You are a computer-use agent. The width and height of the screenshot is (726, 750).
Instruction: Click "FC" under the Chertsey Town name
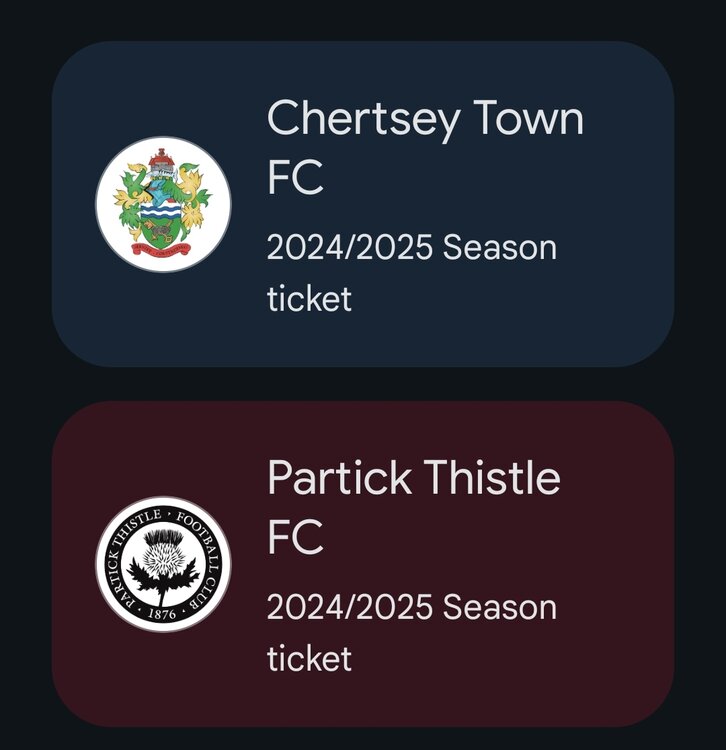point(295,177)
